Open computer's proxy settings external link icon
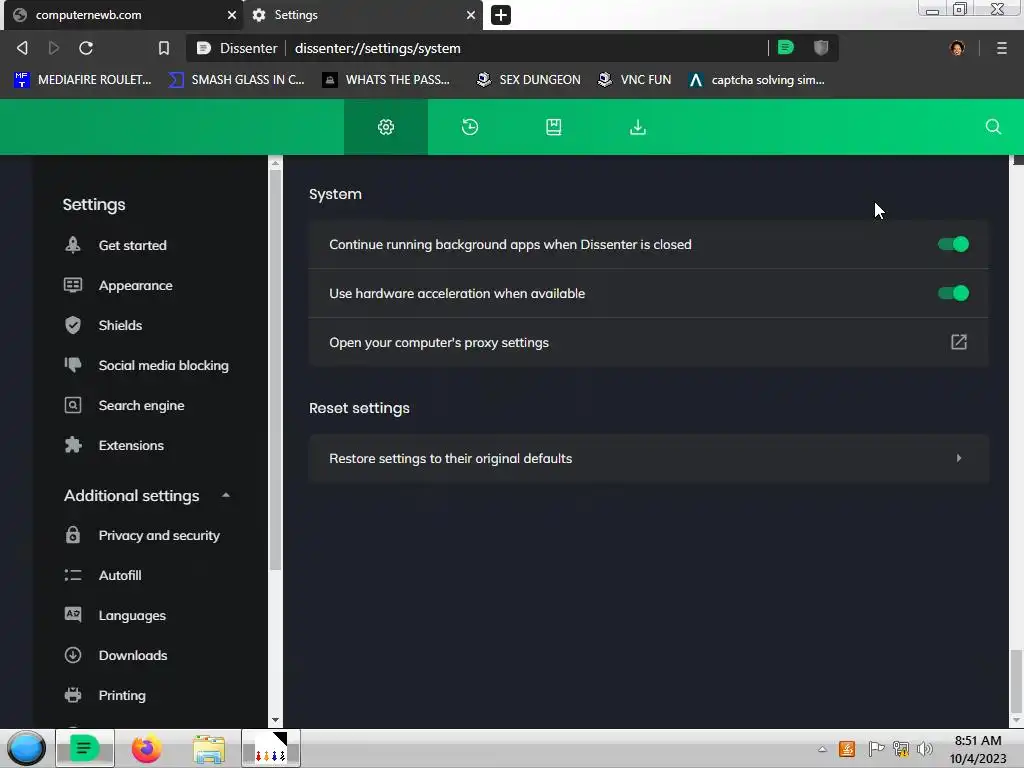 pos(959,342)
